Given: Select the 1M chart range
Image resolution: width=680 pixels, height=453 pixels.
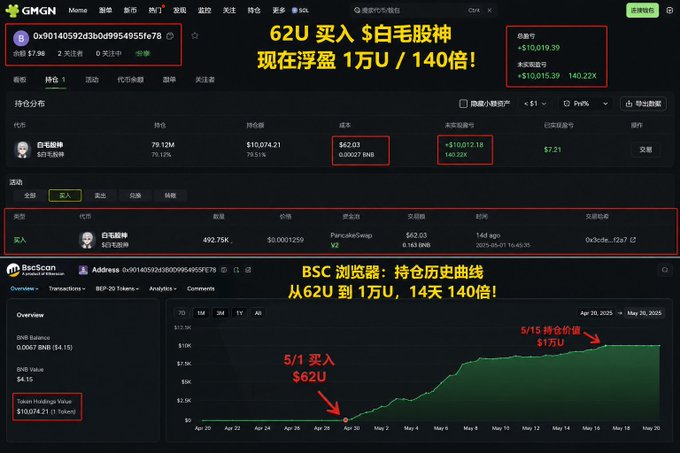Looking at the screenshot, I should (201, 313).
